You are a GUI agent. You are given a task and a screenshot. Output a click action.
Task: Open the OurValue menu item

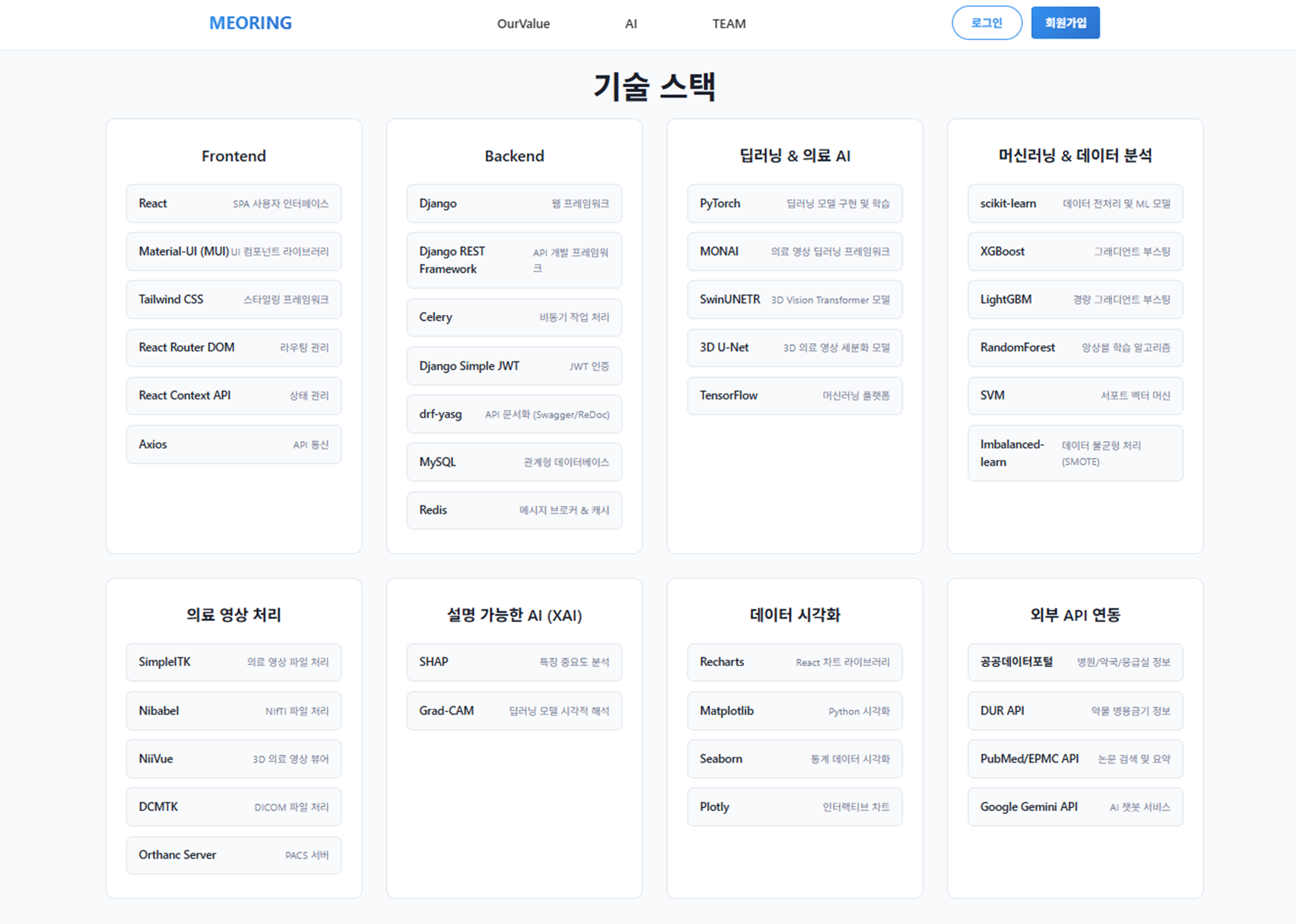point(523,24)
